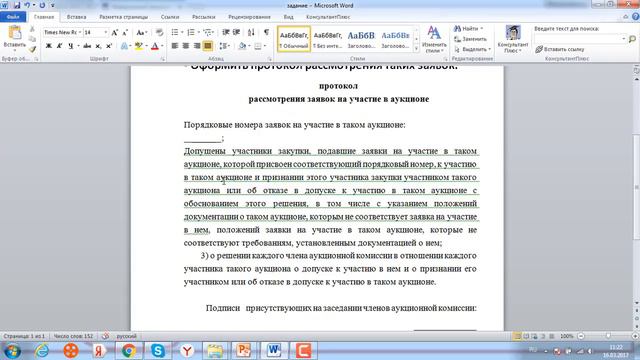Click Изменить стили button

(x=434, y=39)
